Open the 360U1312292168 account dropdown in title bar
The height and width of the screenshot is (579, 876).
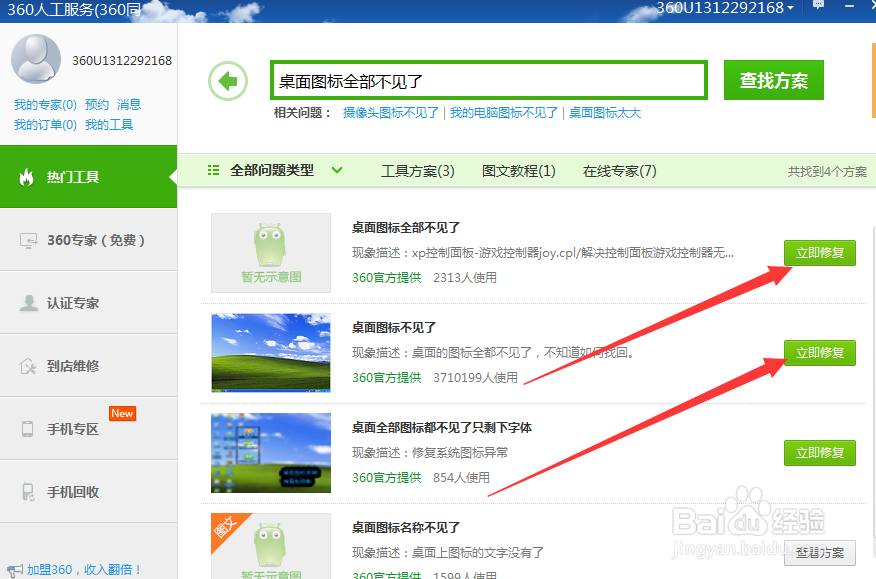pos(725,8)
